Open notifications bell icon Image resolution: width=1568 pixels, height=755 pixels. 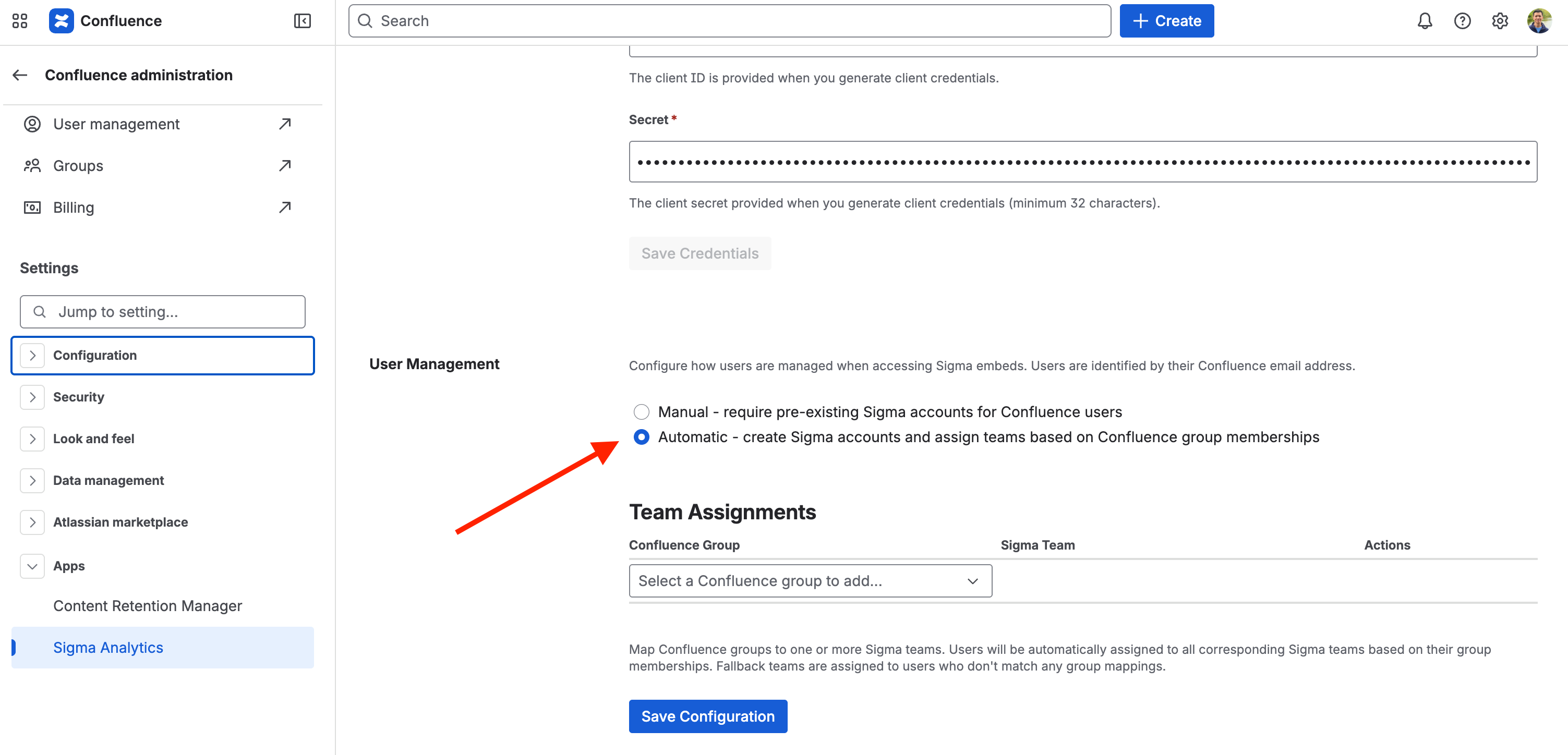click(x=1425, y=21)
